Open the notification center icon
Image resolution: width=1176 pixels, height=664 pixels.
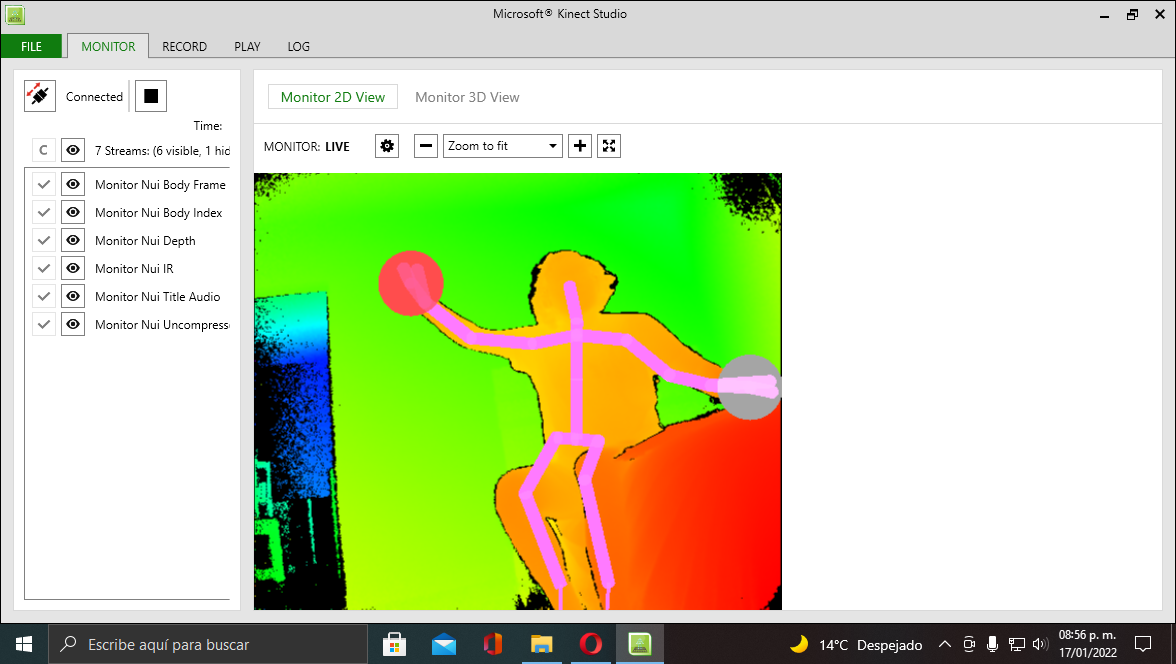click(1142, 644)
